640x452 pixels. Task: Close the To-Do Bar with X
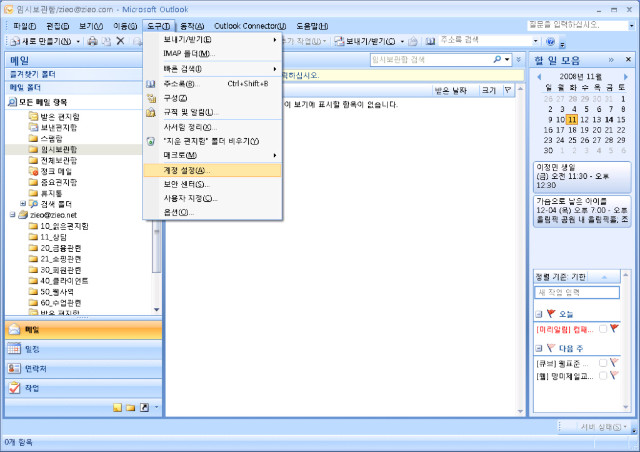point(628,60)
